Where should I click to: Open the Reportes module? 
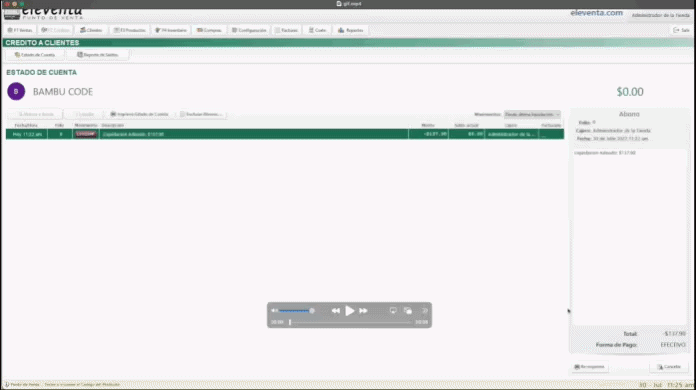350,30
